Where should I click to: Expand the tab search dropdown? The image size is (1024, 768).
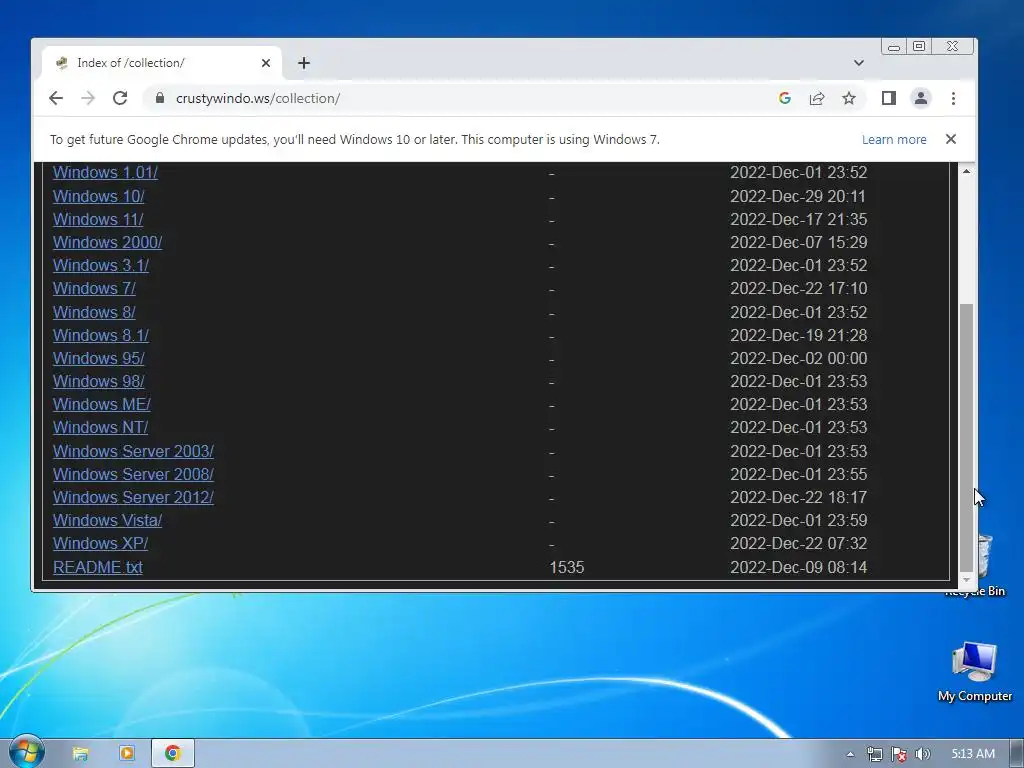tap(859, 63)
